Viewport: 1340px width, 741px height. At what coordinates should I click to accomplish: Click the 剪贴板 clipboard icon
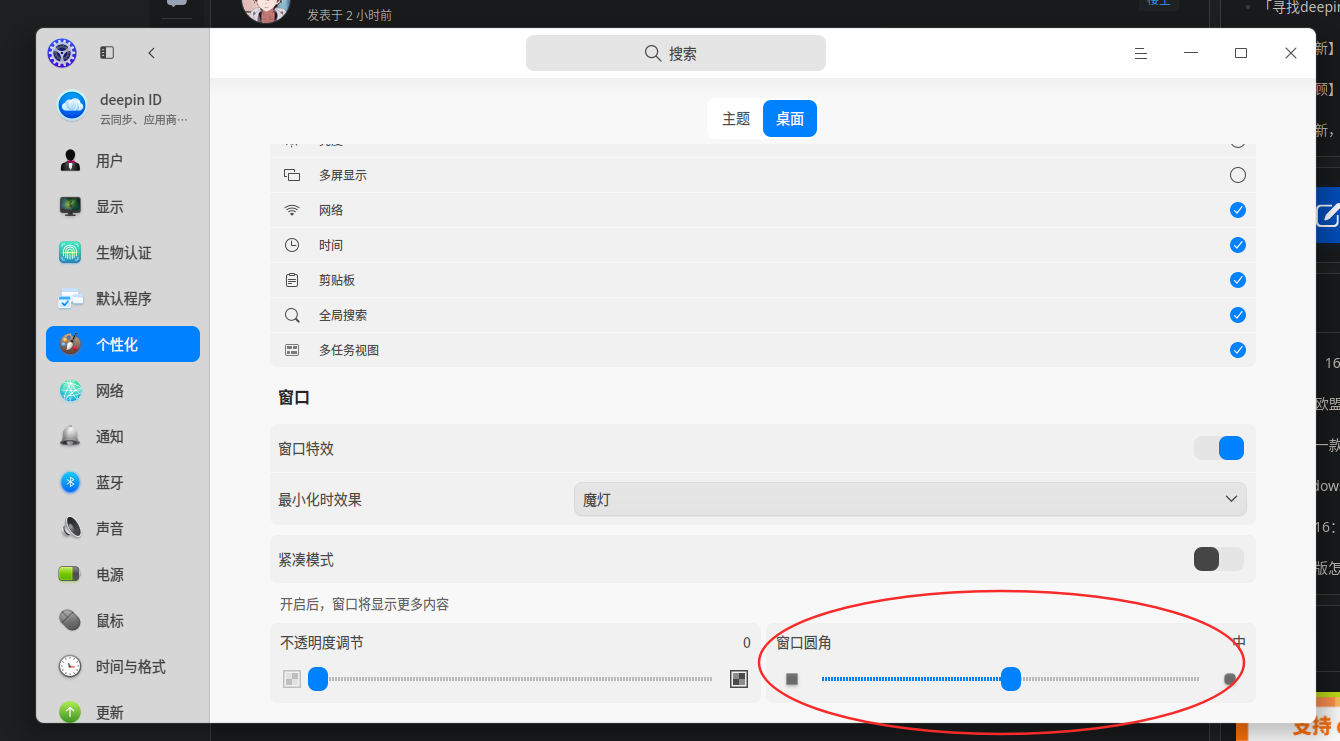click(x=292, y=280)
